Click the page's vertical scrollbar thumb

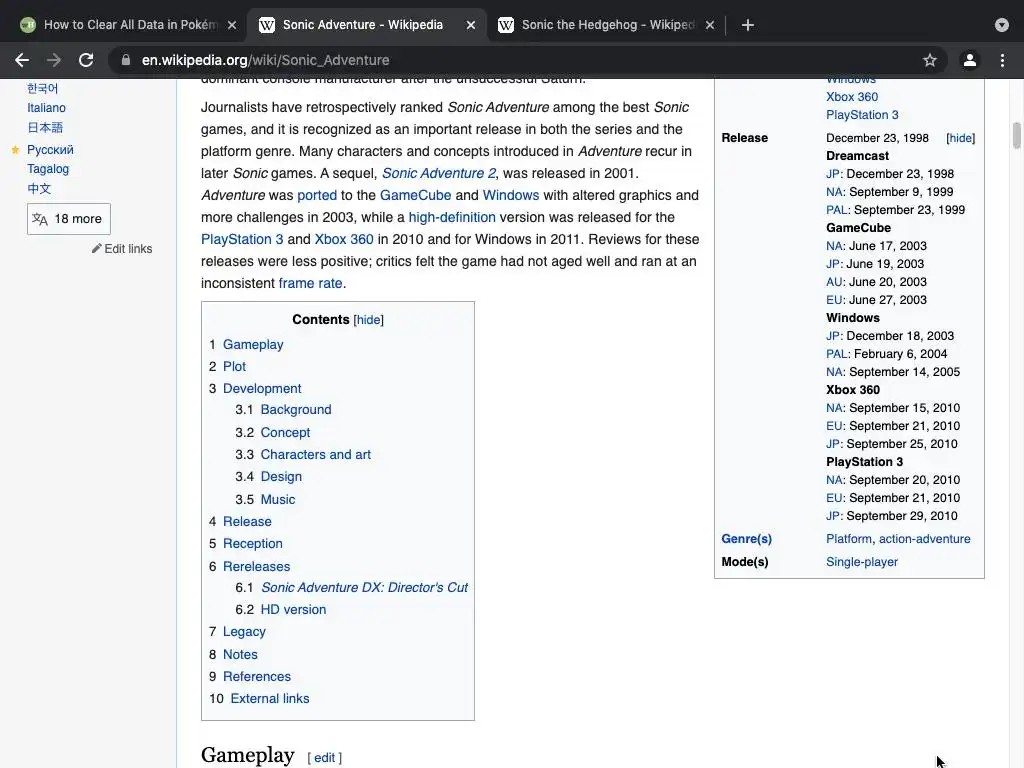[x=1017, y=135]
